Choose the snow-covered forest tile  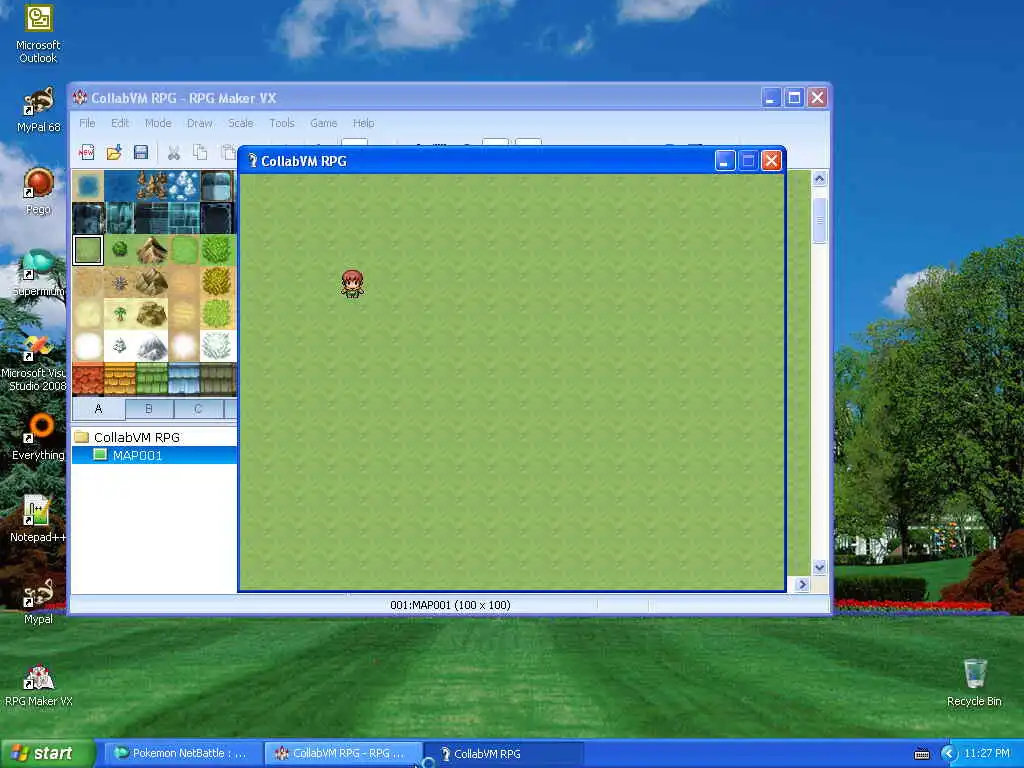pos(216,346)
